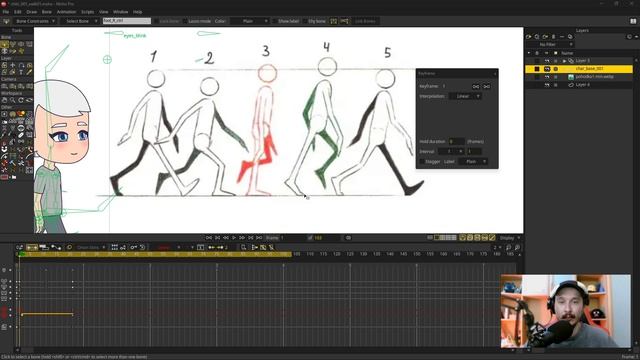Step forward one frame
Image resolution: width=640 pixels, height=360 pixels.
[x=242, y=238]
